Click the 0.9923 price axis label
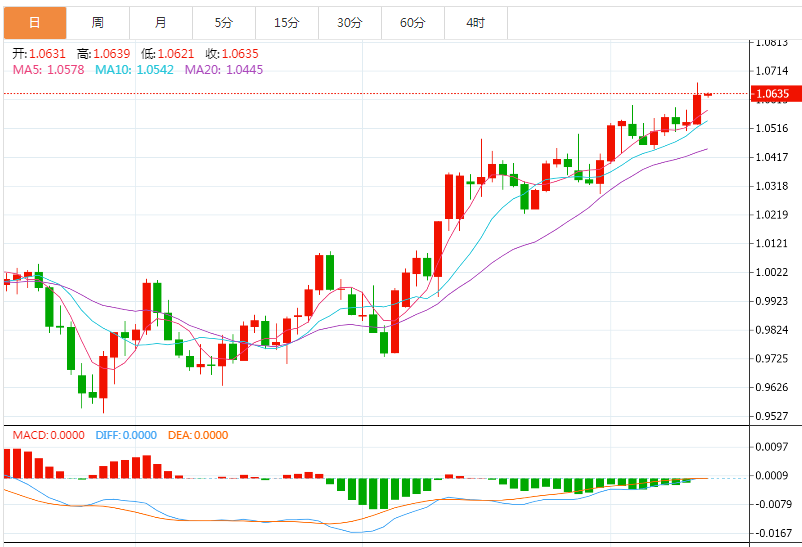 [772, 301]
